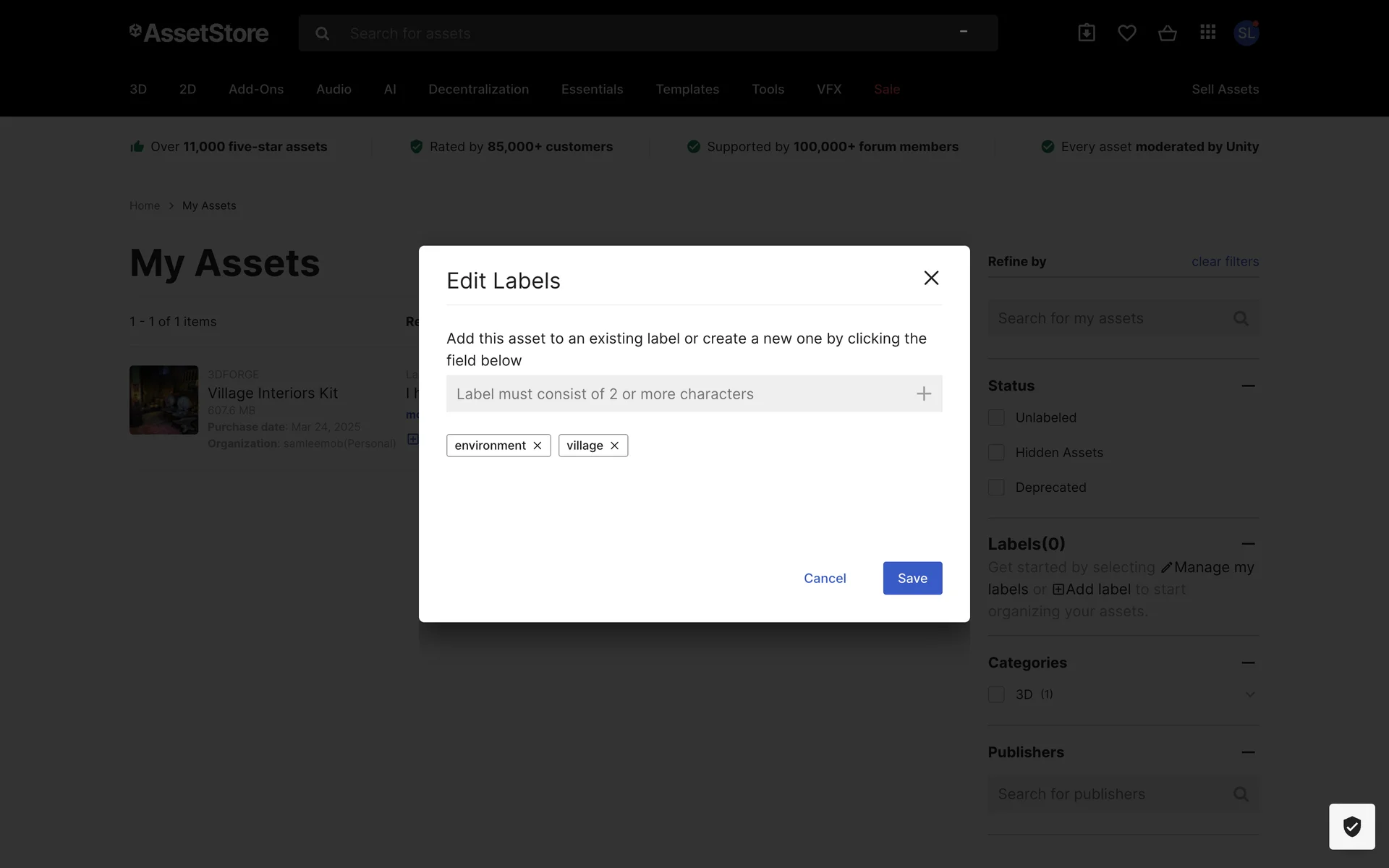
Task: Click the privacy shield badge icon
Action: click(1351, 826)
